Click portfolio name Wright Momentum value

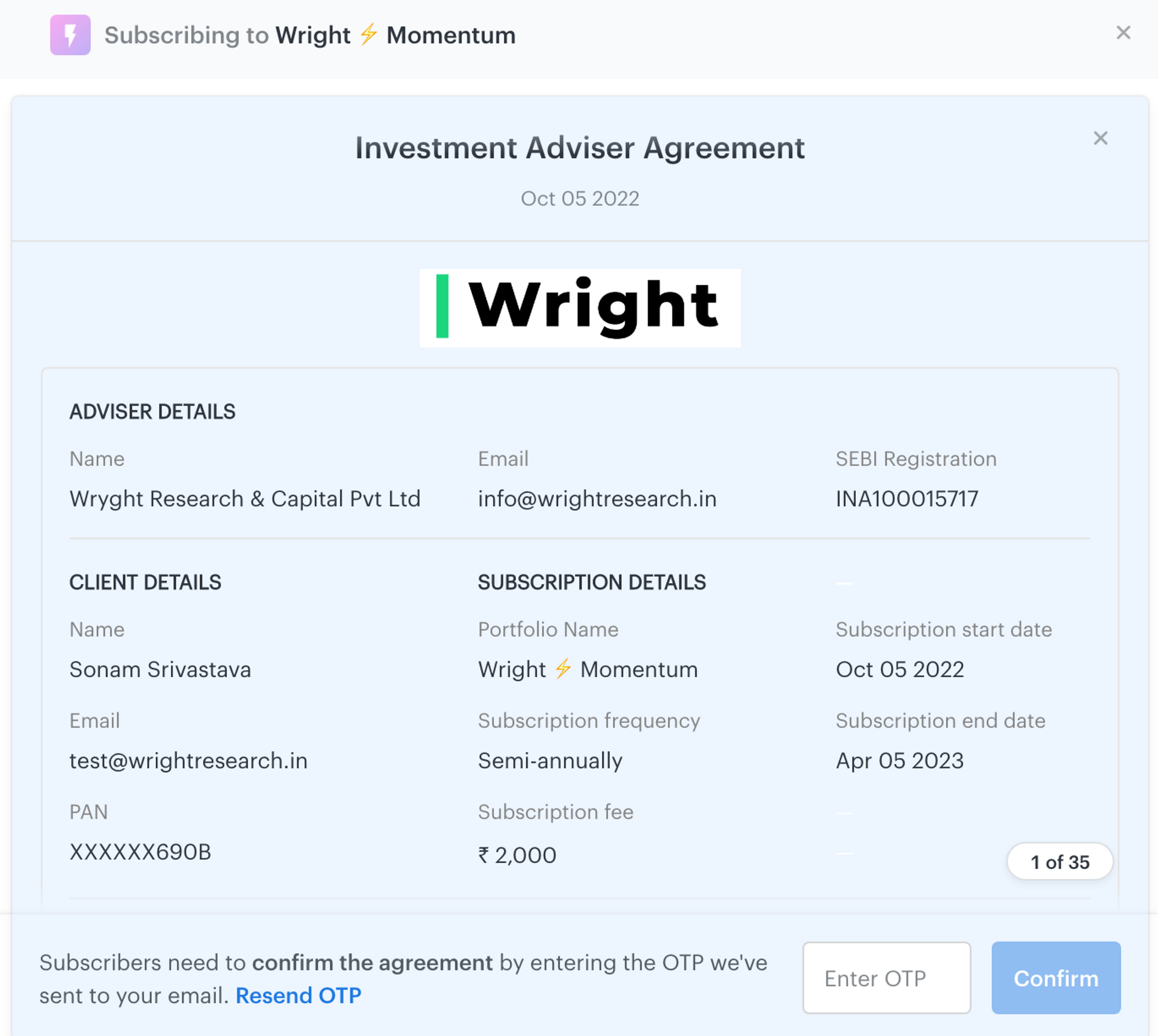pyautogui.click(x=588, y=670)
